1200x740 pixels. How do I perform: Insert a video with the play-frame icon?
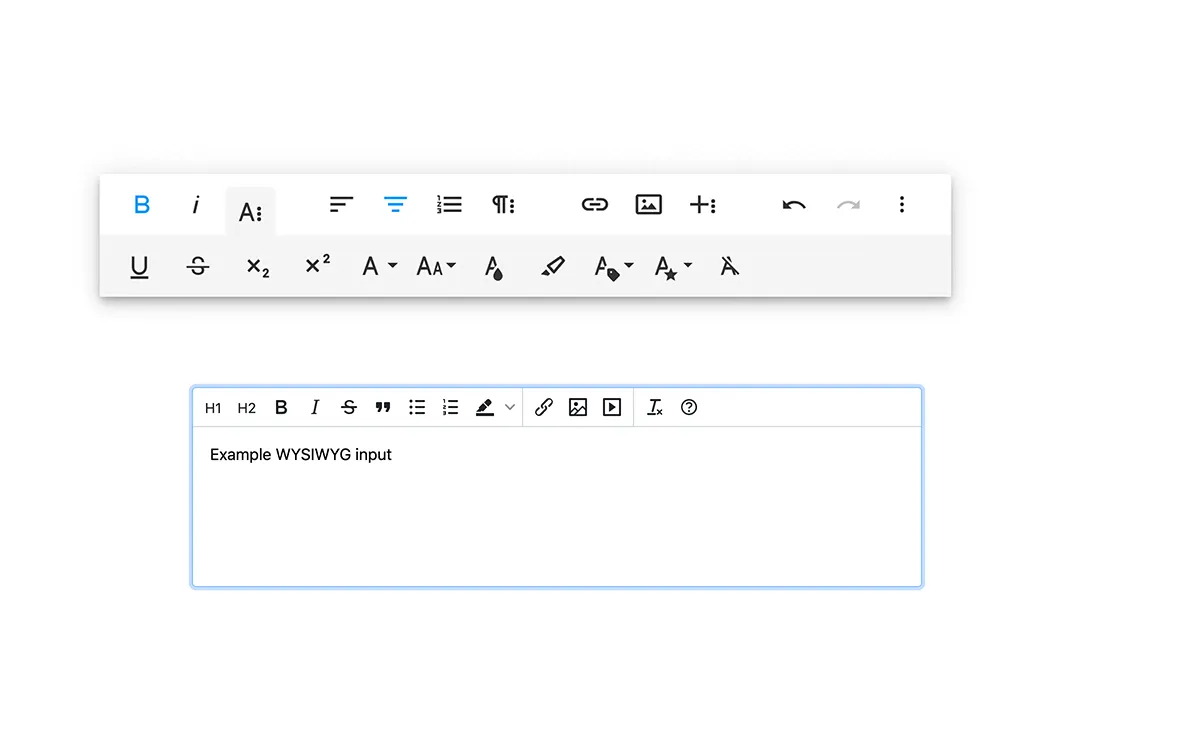(611, 407)
